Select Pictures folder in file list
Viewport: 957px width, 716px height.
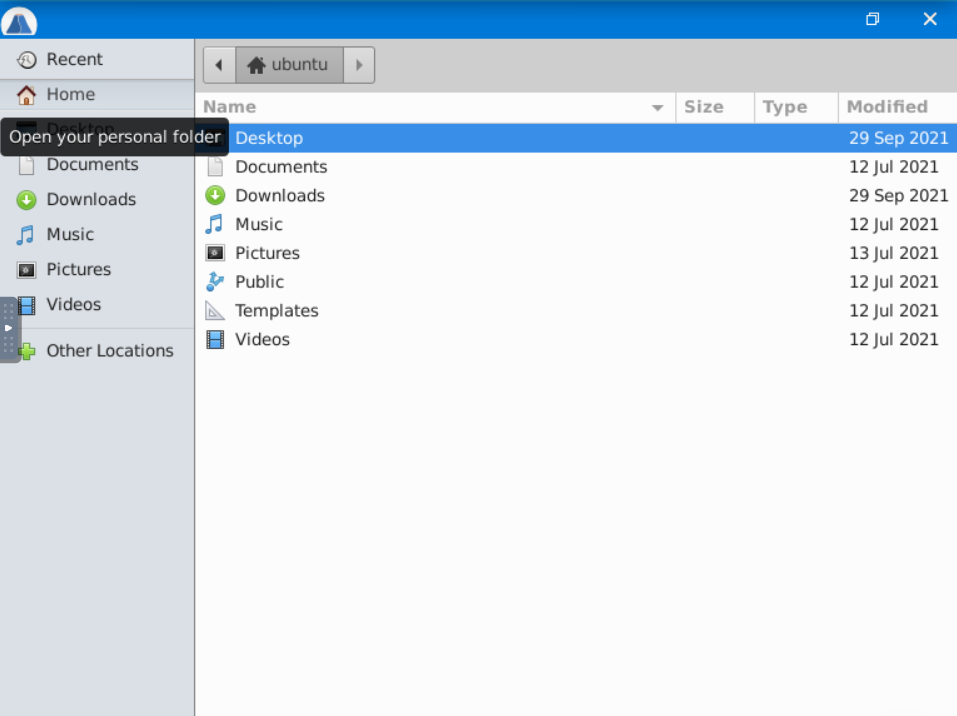576,253
